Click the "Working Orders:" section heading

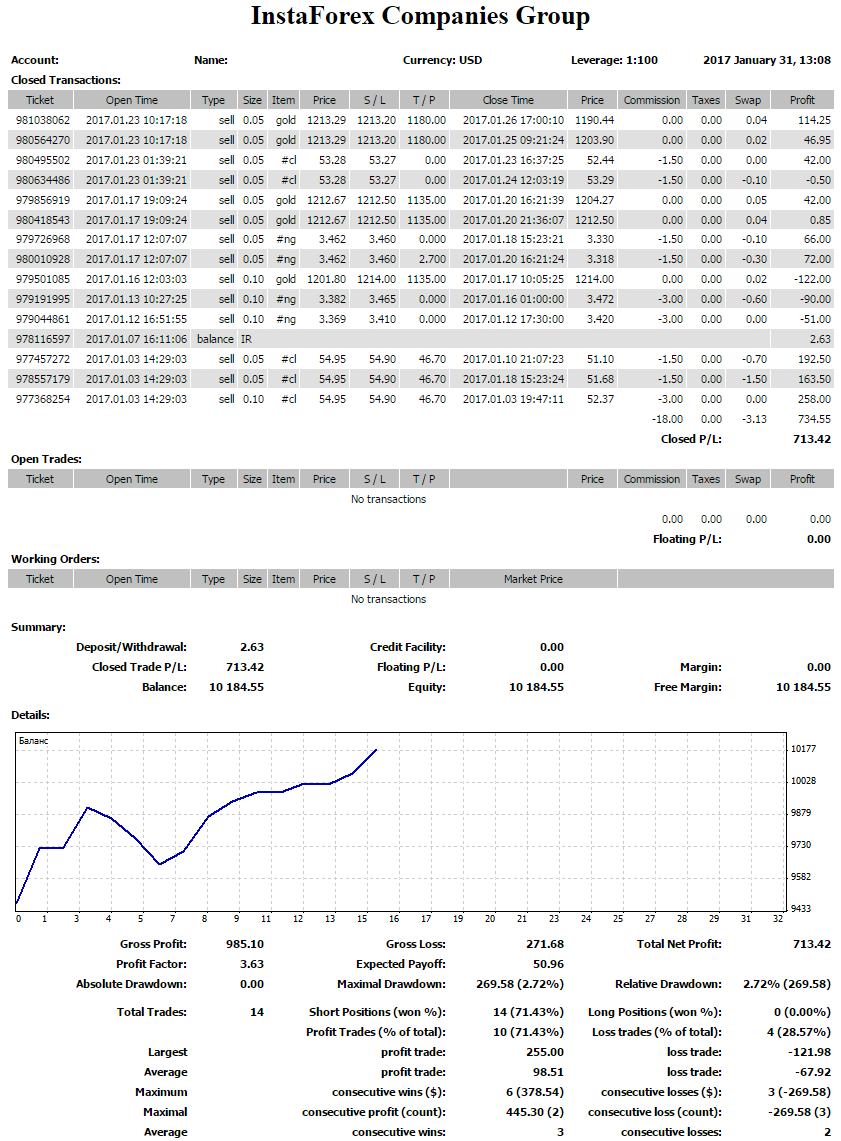[x=55, y=559]
